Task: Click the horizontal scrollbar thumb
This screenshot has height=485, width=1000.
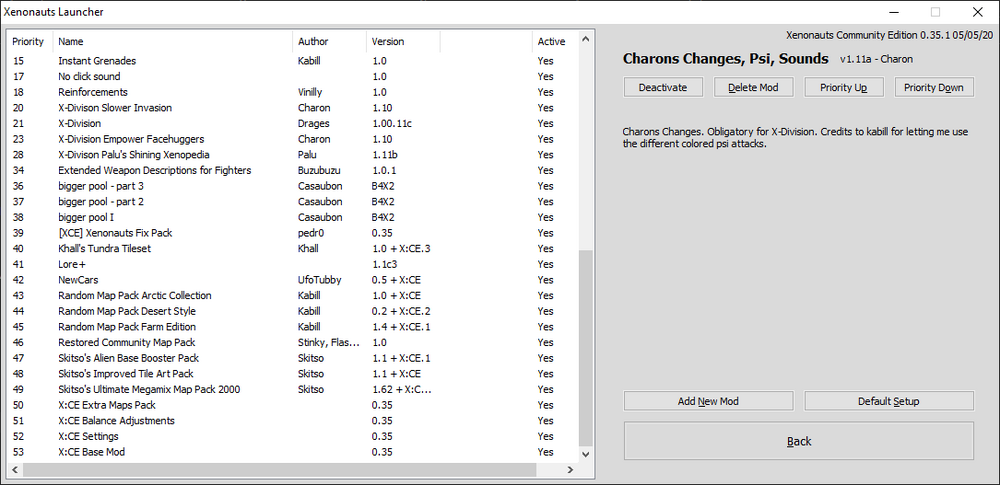Action: [x=279, y=470]
